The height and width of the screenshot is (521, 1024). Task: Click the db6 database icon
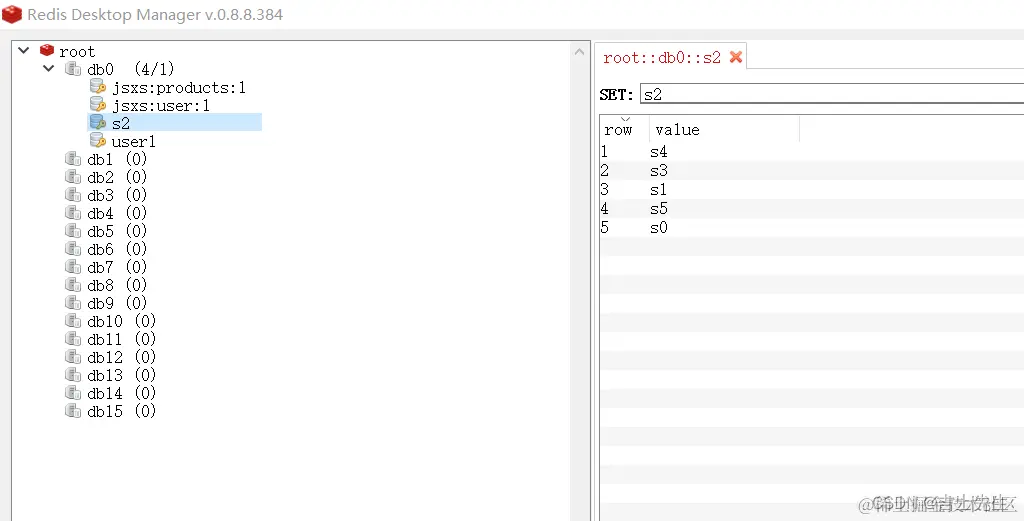point(72,248)
